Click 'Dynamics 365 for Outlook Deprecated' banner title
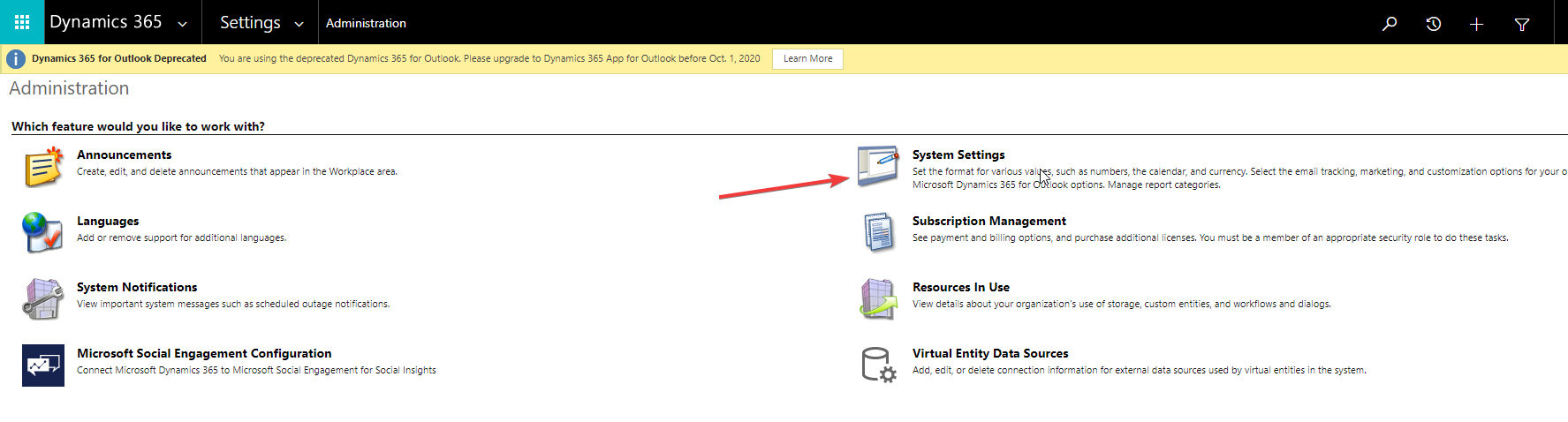The height and width of the screenshot is (422, 1568). [119, 58]
